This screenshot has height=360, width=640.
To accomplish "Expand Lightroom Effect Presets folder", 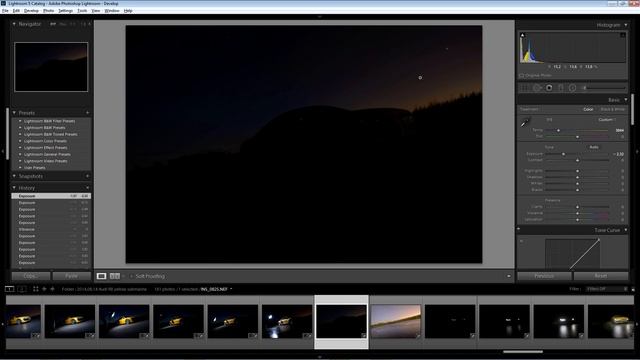I will [x=20, y=148].
